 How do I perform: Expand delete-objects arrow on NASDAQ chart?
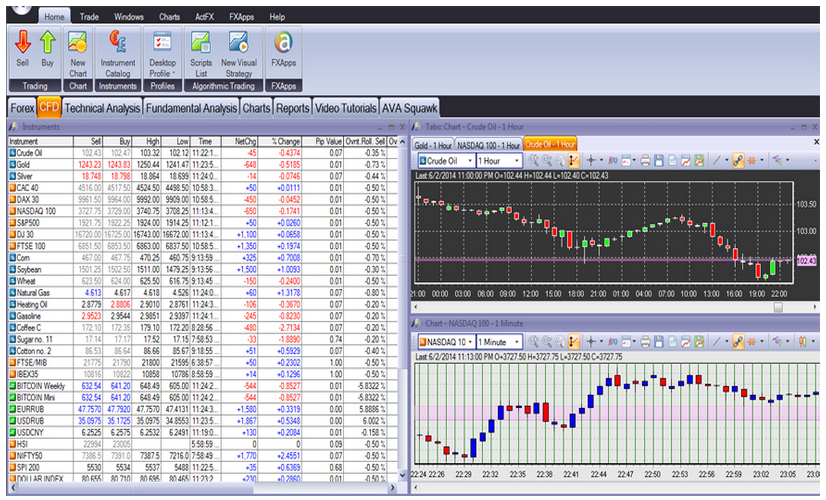[x=762, y=342]
